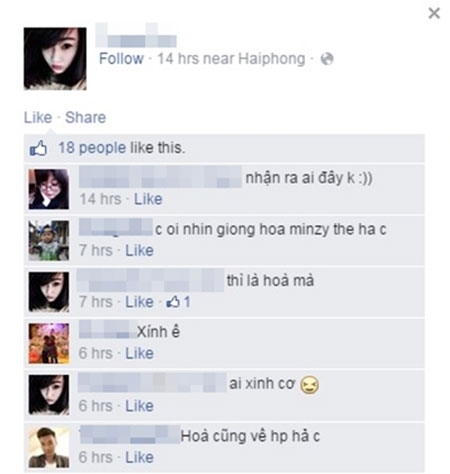
Task: Click the 'near Haiphong' post timestamp
Action: click(x=231, y=59)
